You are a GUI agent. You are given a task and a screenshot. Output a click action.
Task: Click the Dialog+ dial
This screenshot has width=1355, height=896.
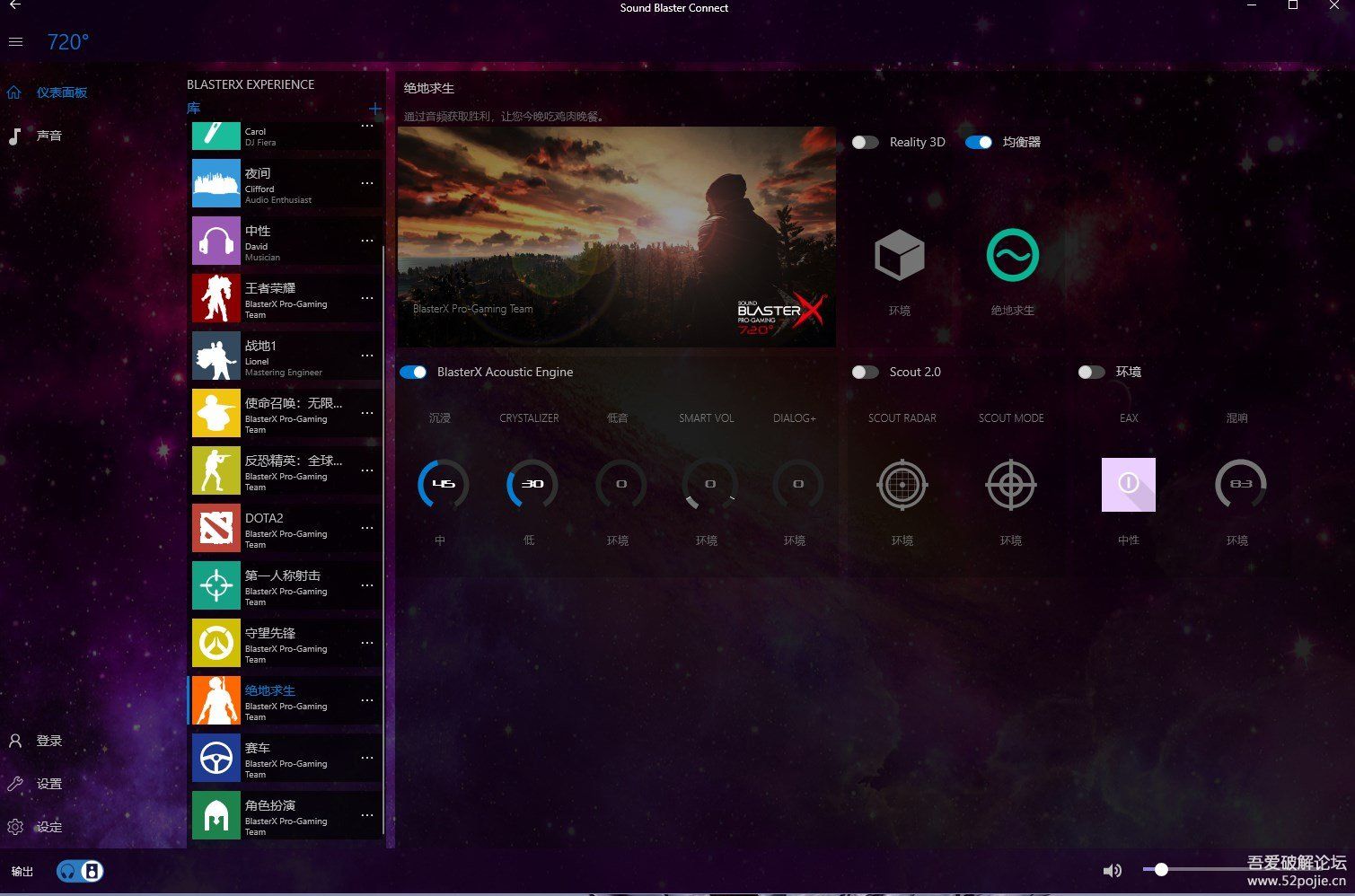click(x=798, y=484)
